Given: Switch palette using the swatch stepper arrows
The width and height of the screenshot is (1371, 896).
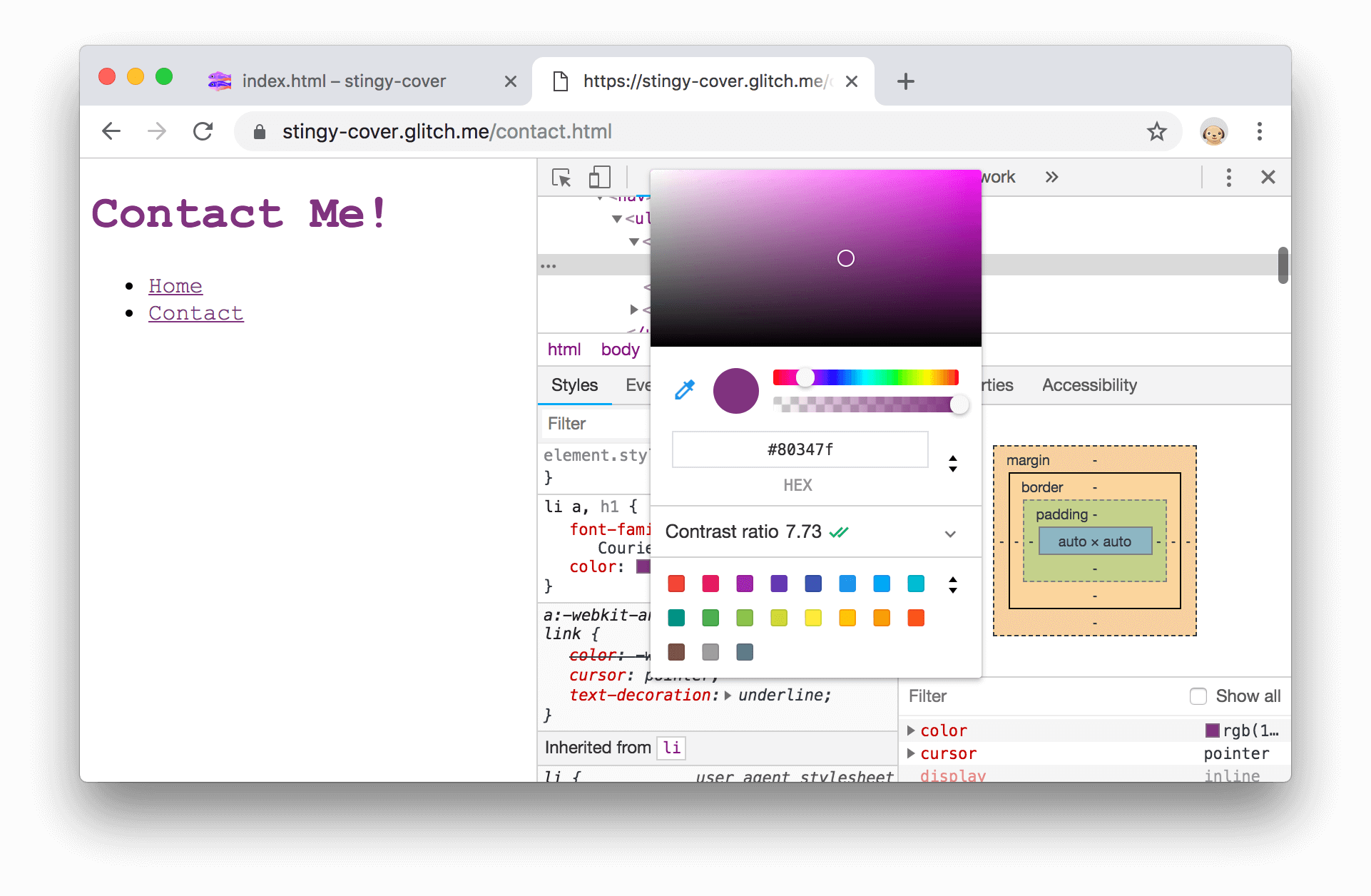Looking at the screenshot, I should coord(953,585).
